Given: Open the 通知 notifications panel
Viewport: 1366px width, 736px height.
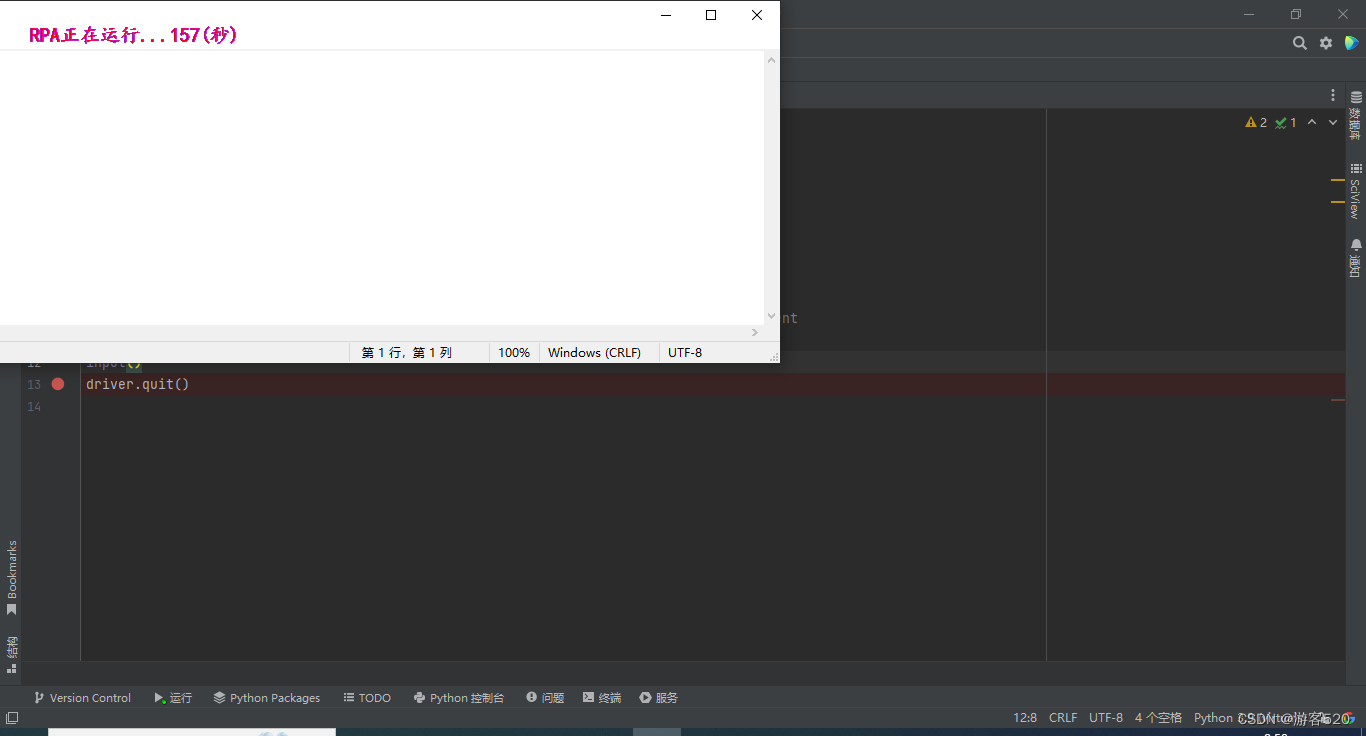Looking at the screenshot, I should pos(1356,258).
